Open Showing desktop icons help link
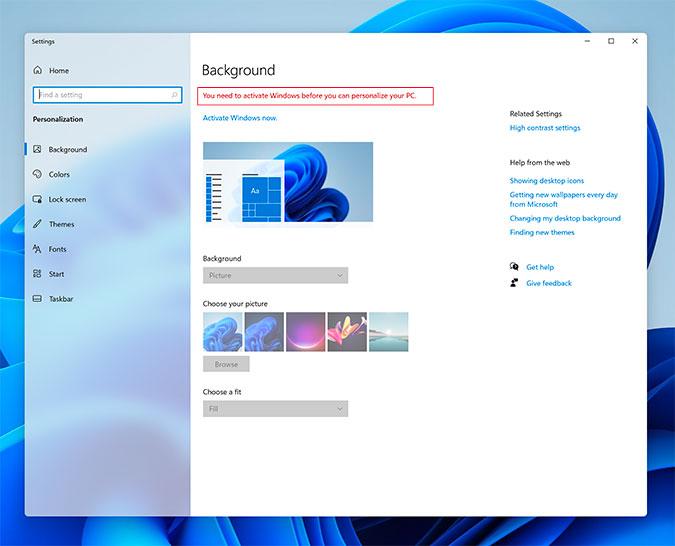Screen dimensions: 675x546 tap(546, 181)
